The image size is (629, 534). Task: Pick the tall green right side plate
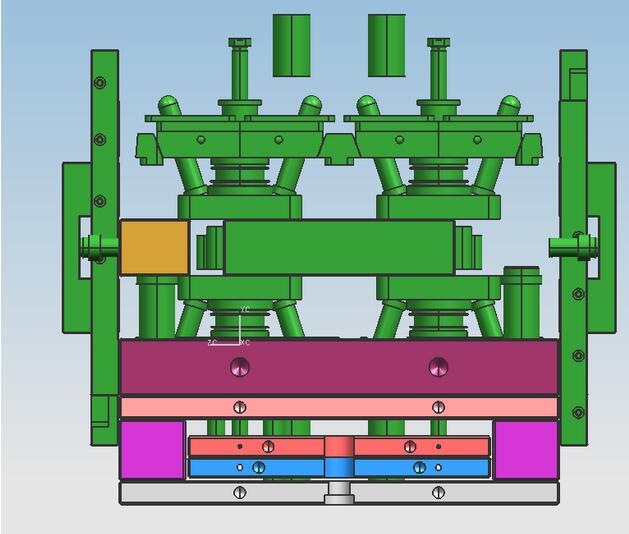(x=574, y=247)
